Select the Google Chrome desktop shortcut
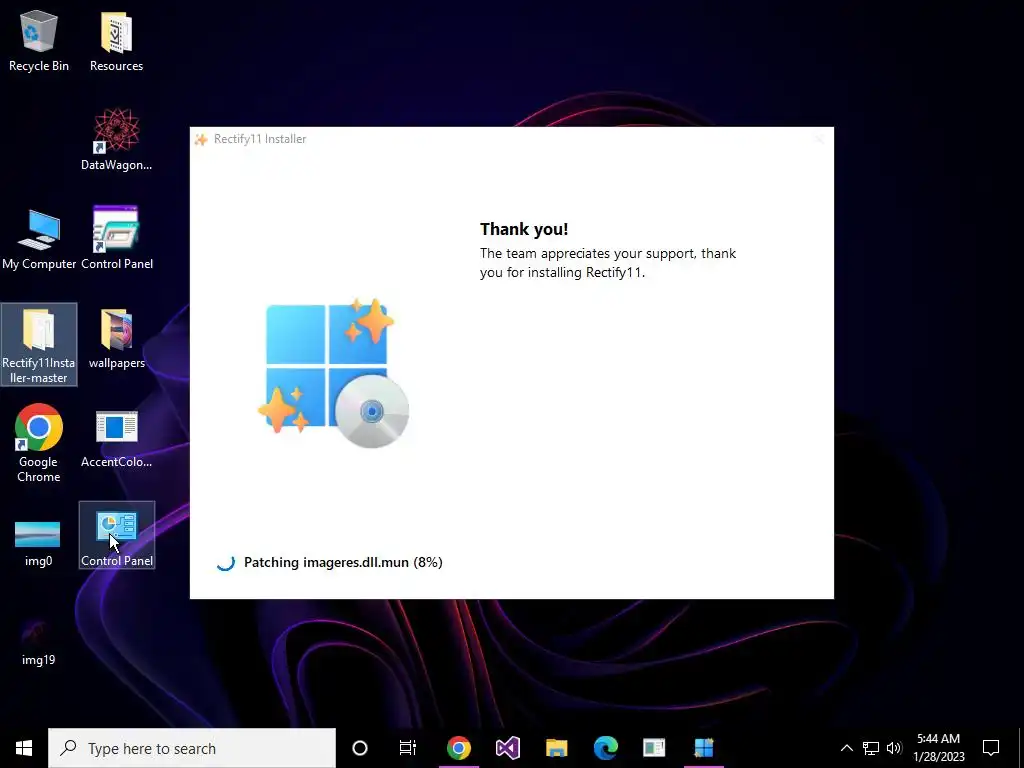 [39, 444]
